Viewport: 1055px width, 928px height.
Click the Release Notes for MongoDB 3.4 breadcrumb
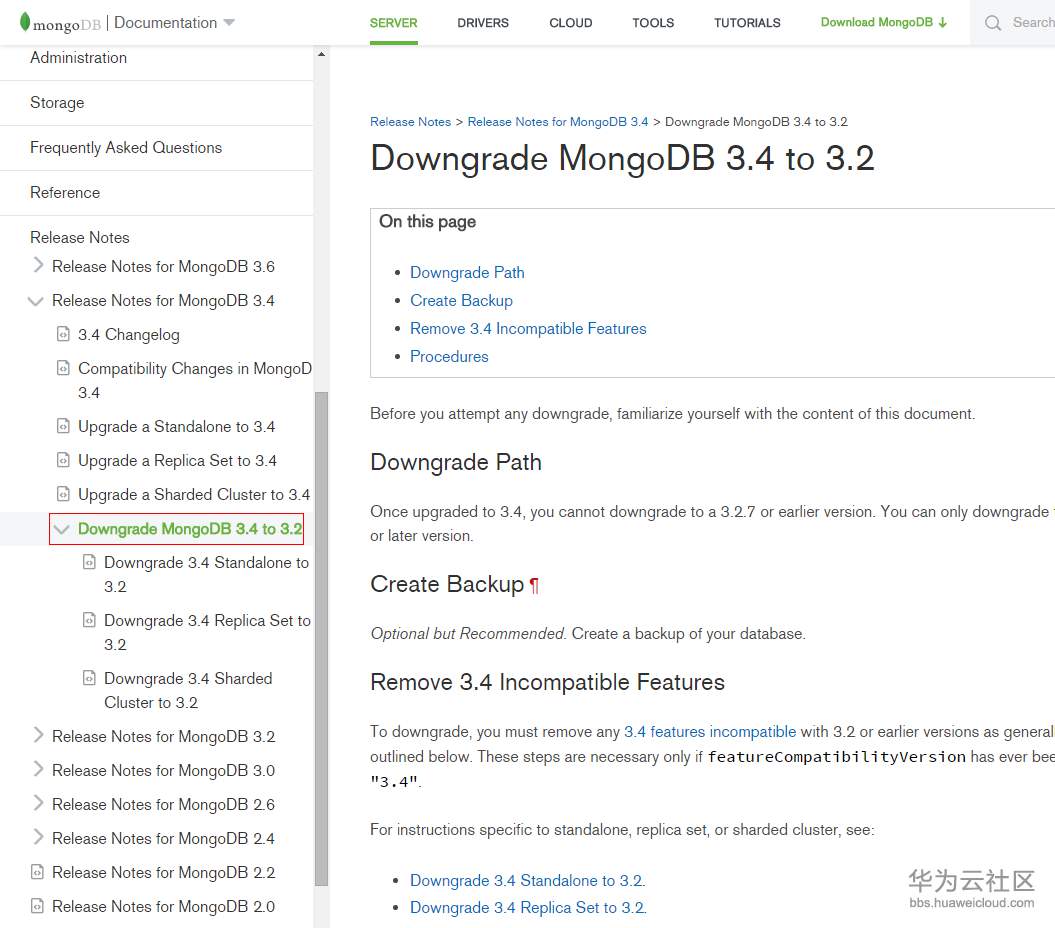pyautogui.click(x=558, y=122)
